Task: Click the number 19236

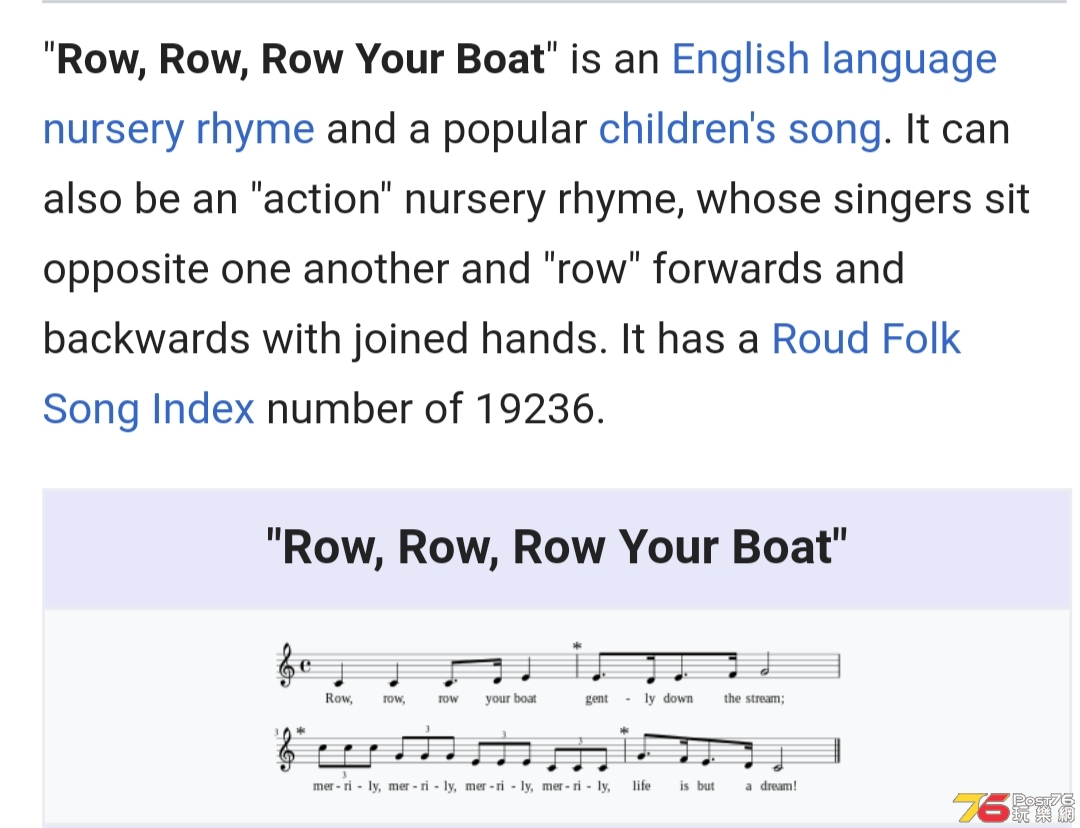Action: 535,408
